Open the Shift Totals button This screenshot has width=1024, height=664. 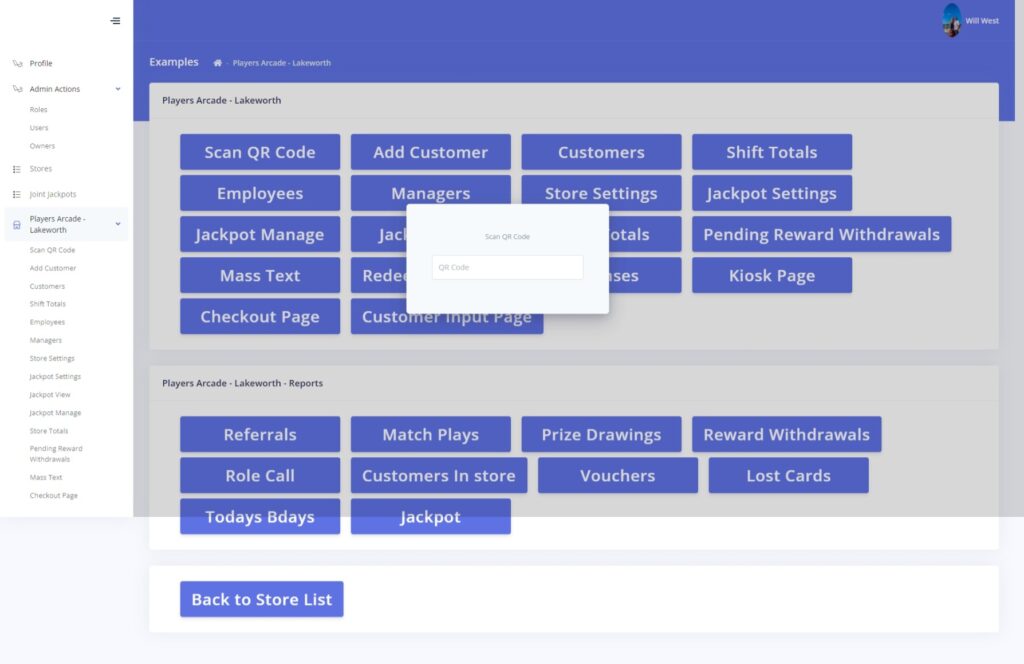pyautogui.click(x=771, y=152)
